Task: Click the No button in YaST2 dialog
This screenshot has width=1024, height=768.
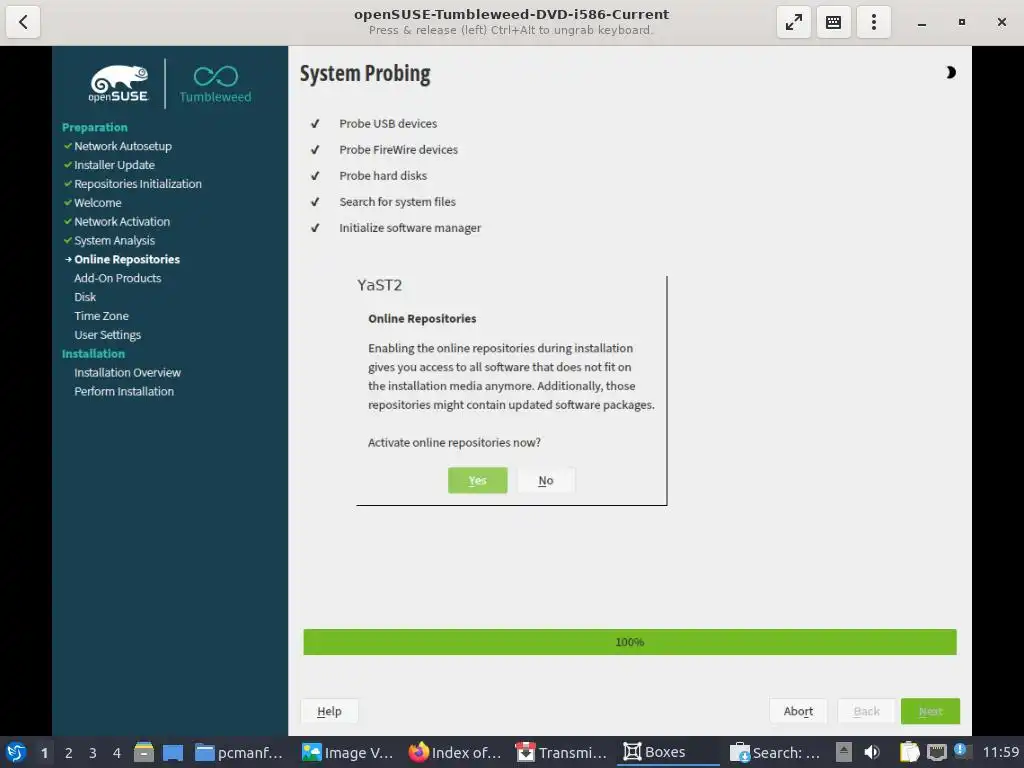Action: (546, 480)
